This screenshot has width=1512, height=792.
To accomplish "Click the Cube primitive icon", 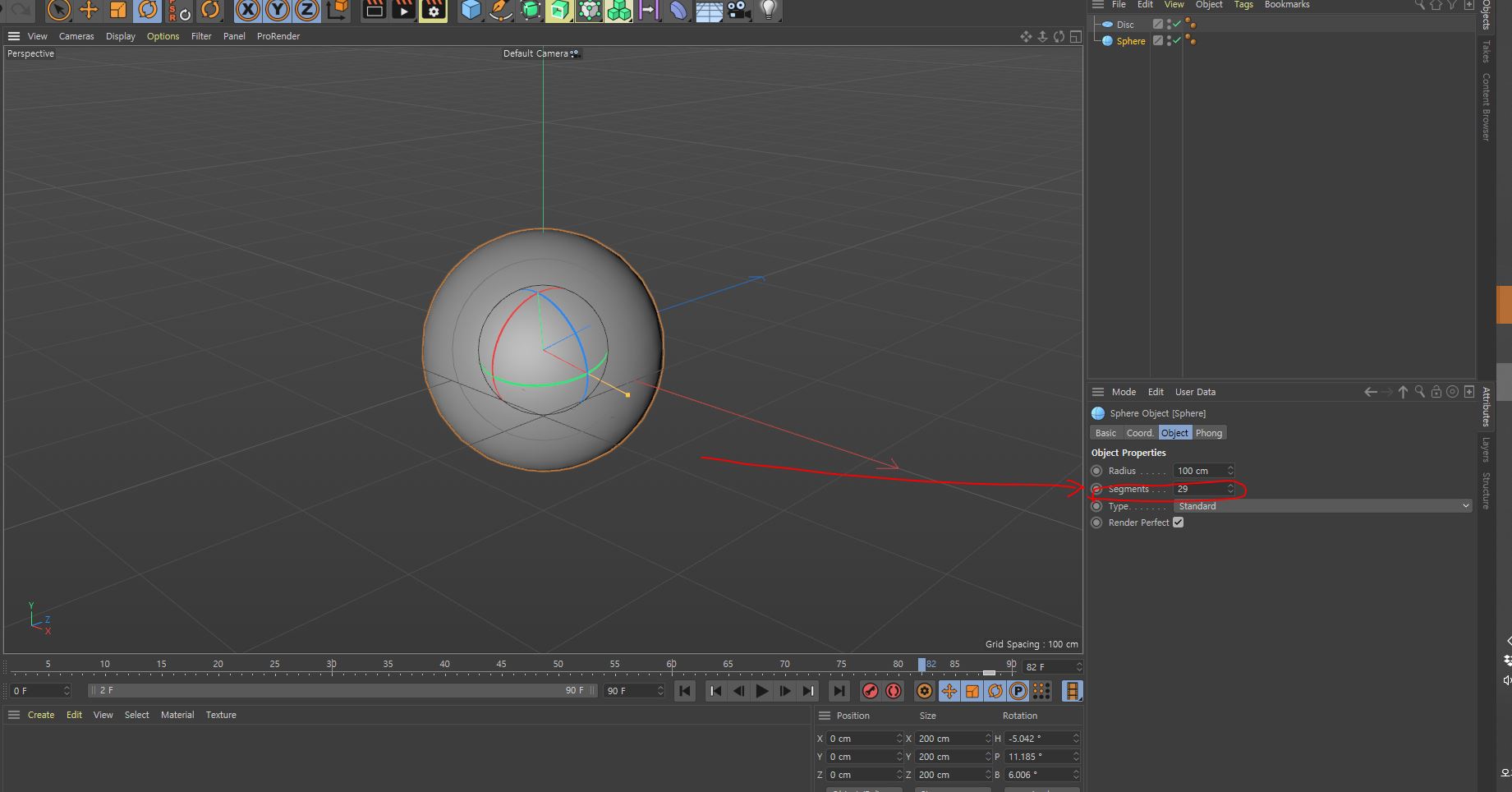I will pos(471,10).
